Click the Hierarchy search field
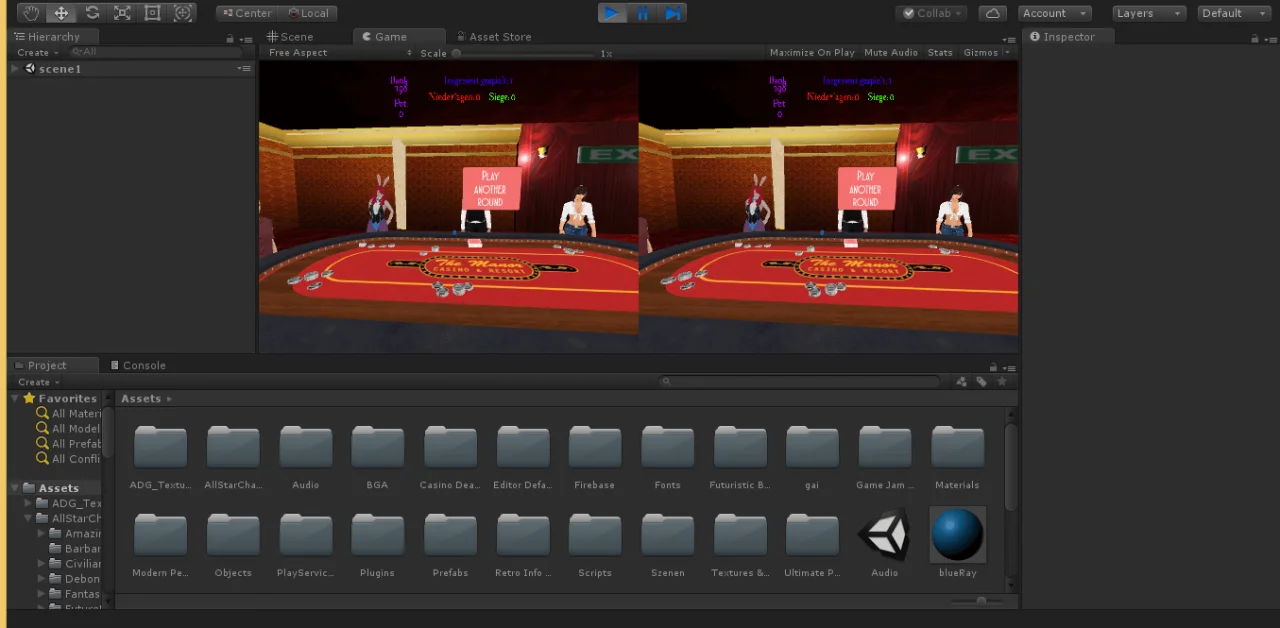 point(155,52)
